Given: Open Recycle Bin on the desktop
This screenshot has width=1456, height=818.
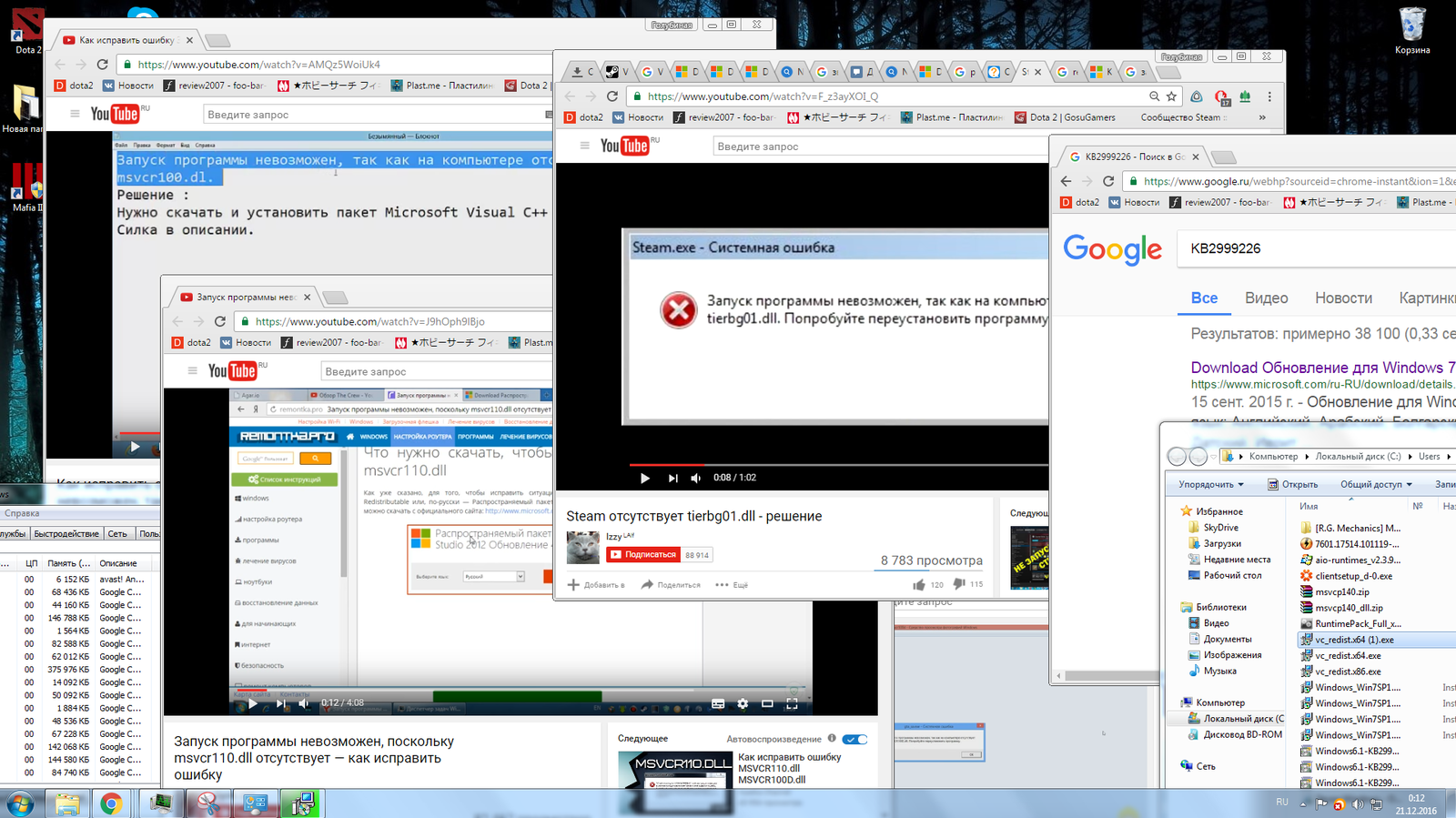Looking at the screenshot, I should (1411, 25).
